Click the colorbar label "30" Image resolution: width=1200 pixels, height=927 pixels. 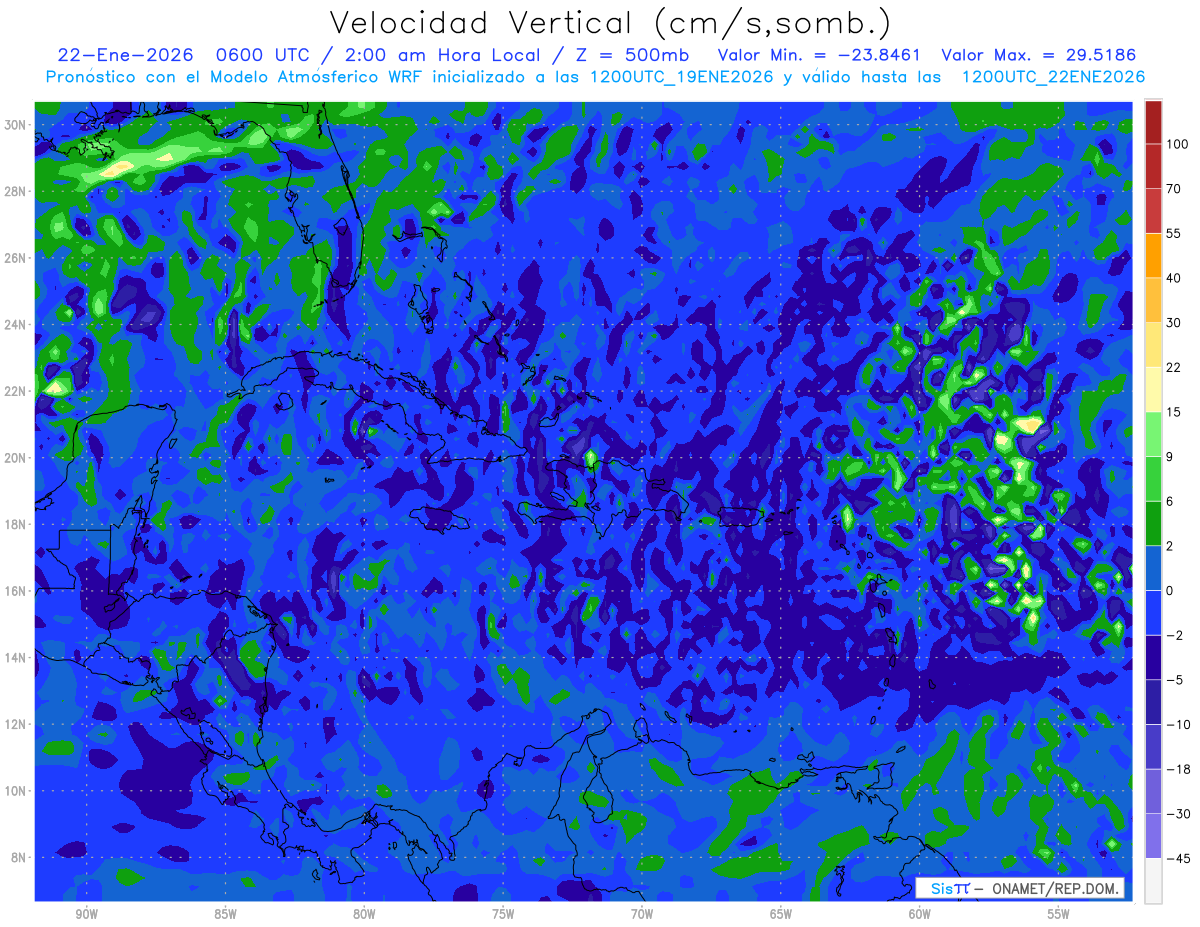click(x=1174, y=322)
